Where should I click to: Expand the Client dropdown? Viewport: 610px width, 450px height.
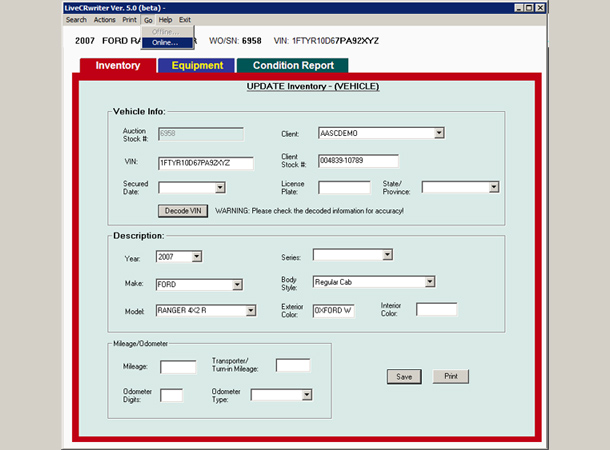pyautogui.click(x=439, y=133)
